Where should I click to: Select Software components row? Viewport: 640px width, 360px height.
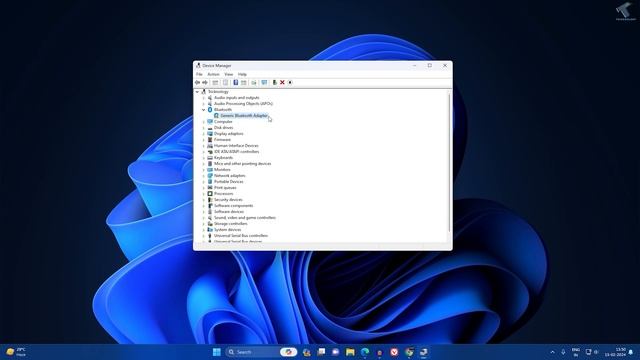233,206
